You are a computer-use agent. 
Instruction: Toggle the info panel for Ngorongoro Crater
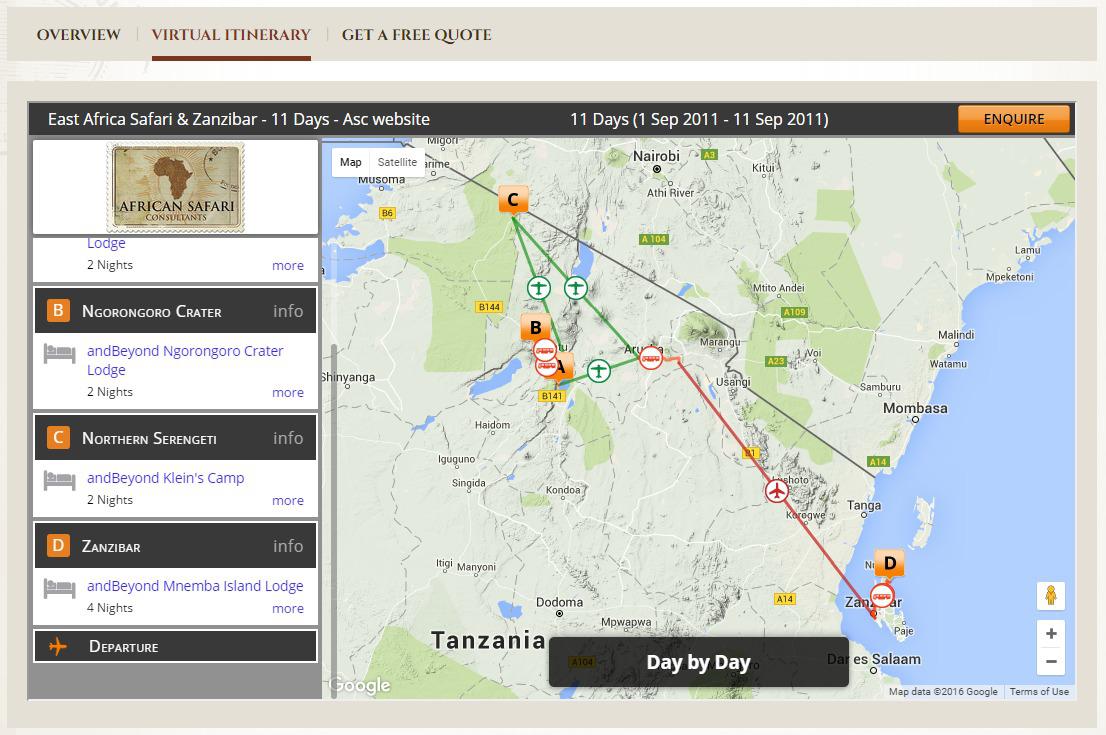pos(288,310)
